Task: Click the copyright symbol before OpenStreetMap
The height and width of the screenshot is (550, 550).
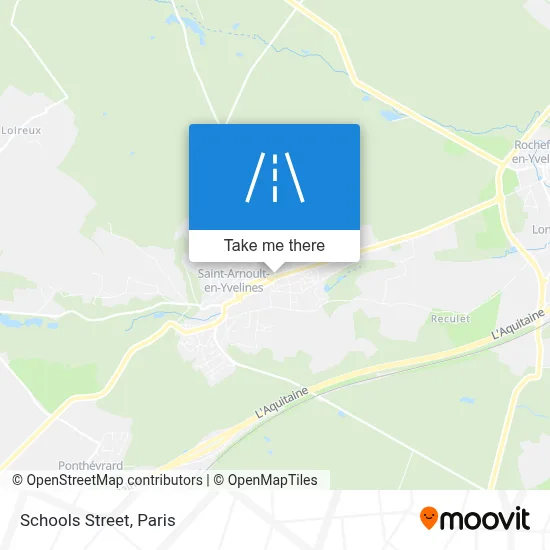Action: point(17,480)
